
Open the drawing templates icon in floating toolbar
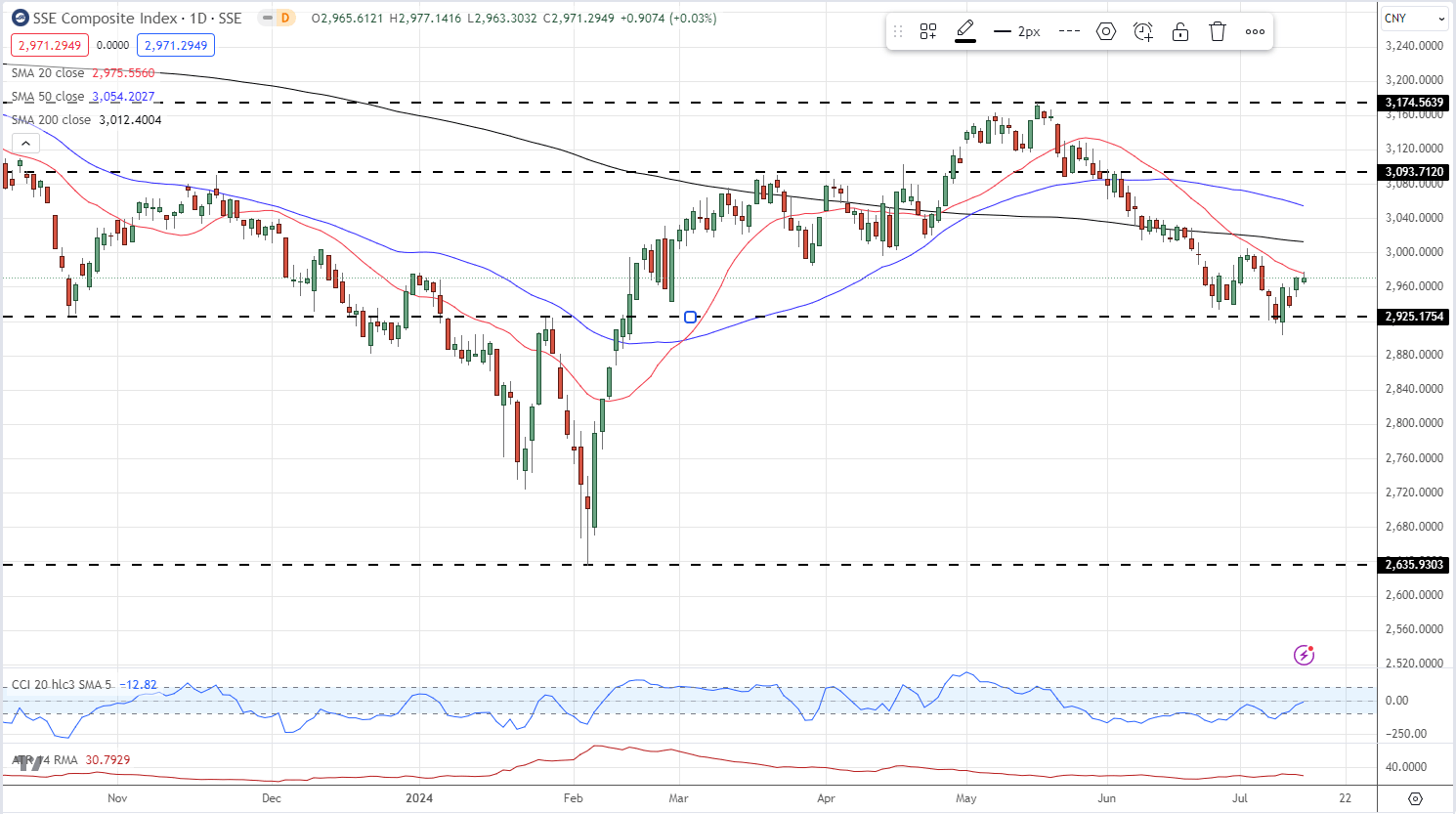pos(928,31)
